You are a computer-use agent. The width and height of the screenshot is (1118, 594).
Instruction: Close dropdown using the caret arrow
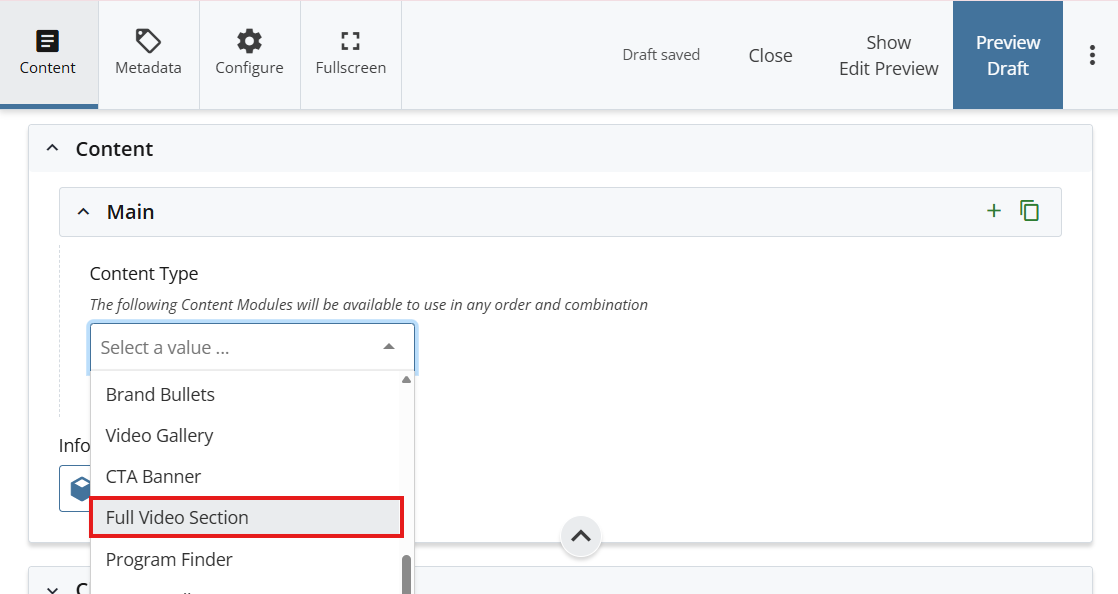pos(389,348)
